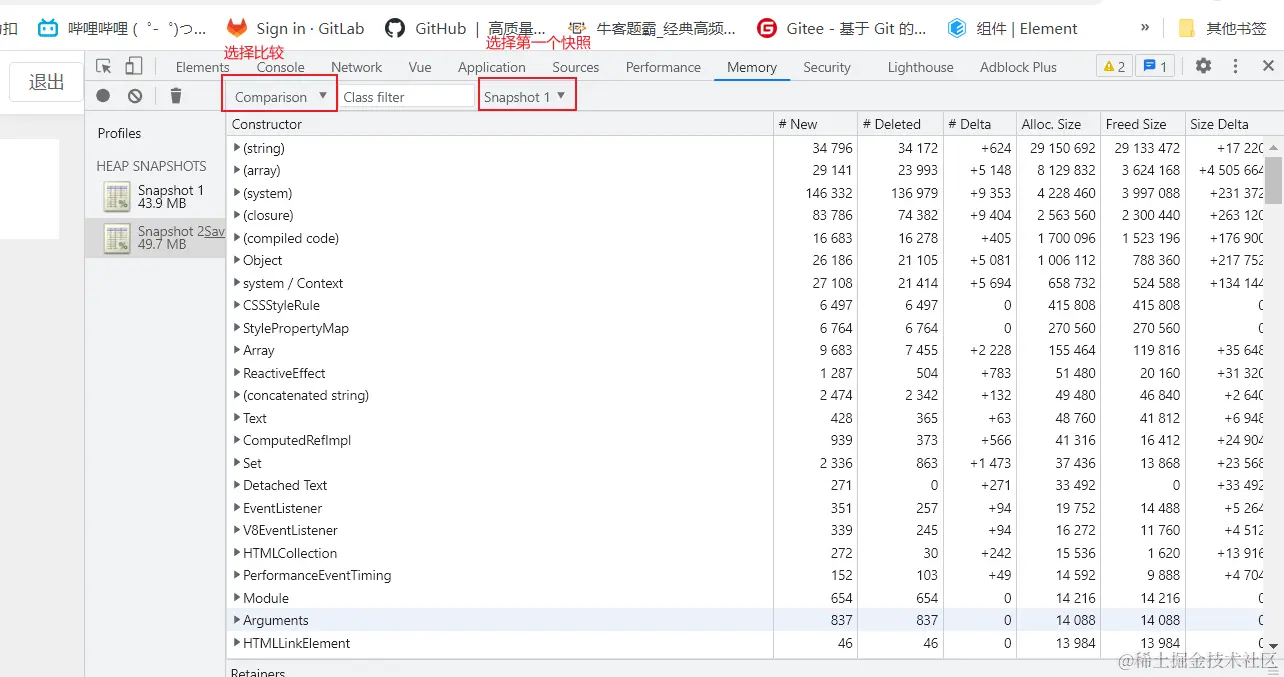Open the GitLab sign in bookmark
The image size is (1284, 677).
coord(295,28)
